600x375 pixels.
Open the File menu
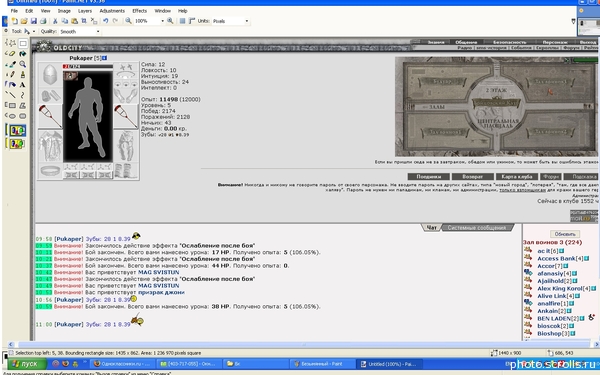(14, 11)
